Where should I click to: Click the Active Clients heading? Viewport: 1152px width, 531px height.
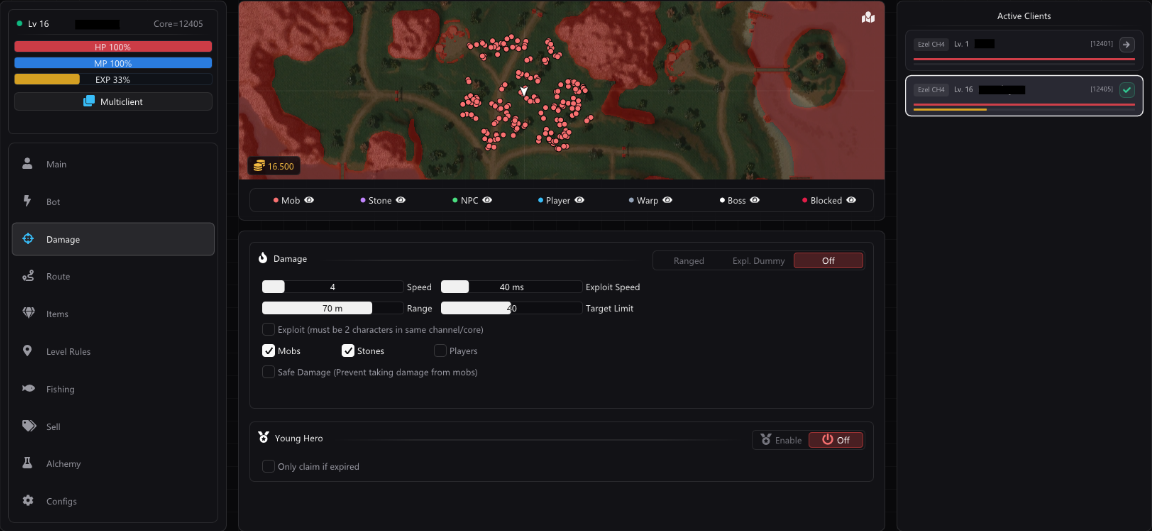(1023, 15)
